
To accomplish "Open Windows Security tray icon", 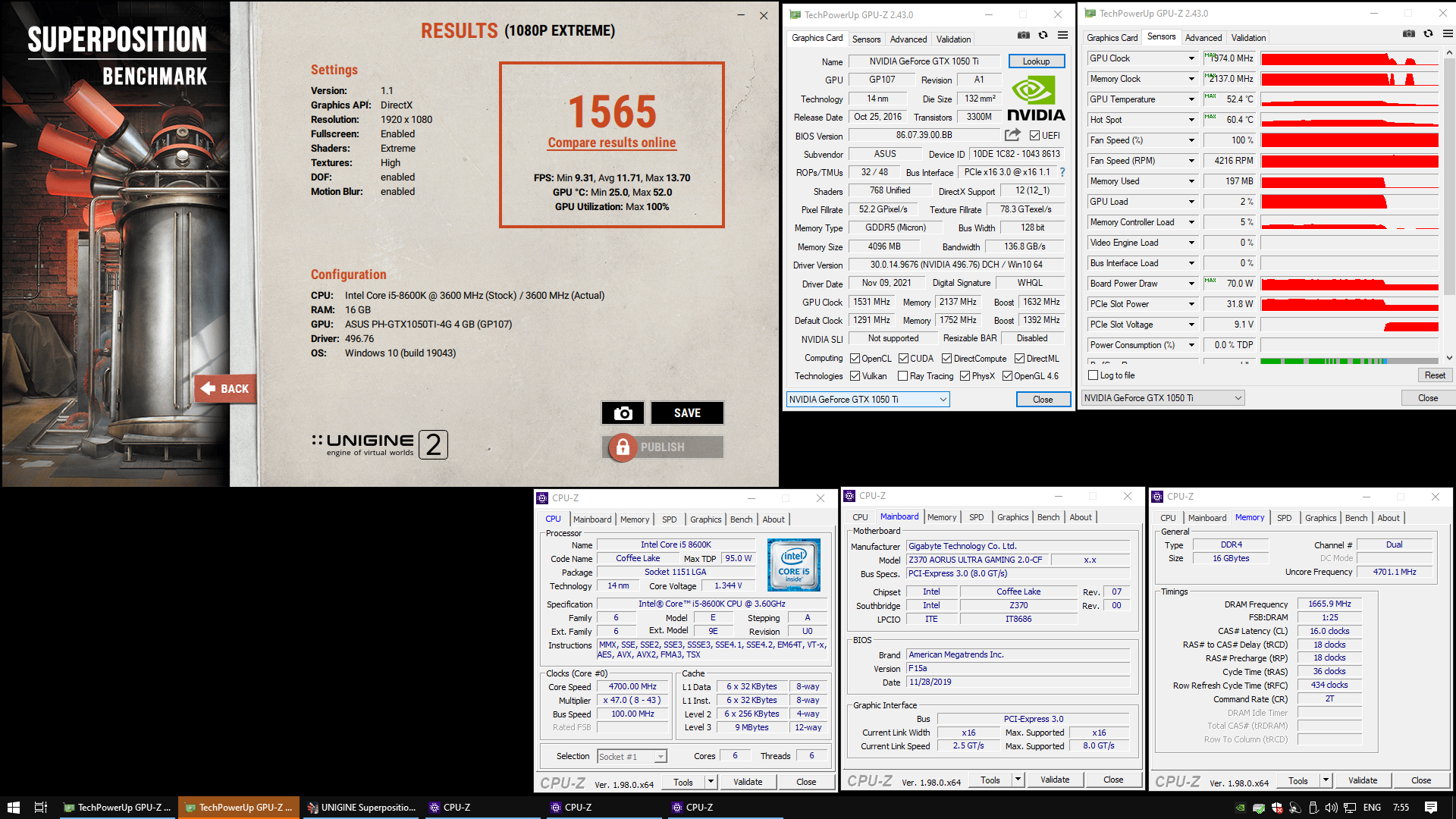I will click(x=1277, y=808).
